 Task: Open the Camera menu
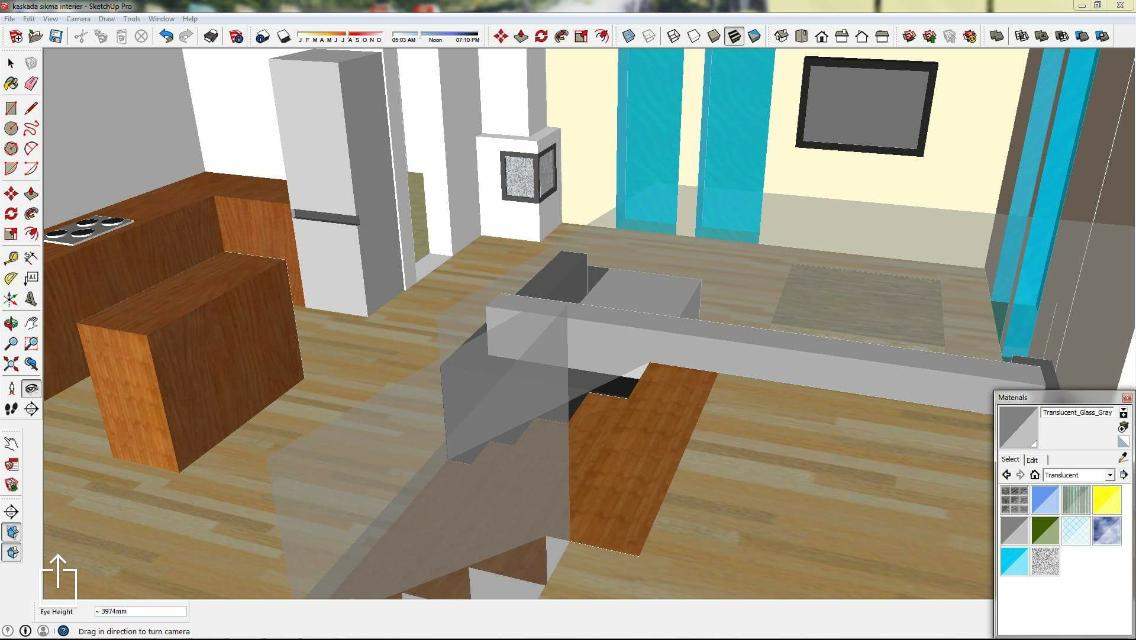tap(77, 19)
